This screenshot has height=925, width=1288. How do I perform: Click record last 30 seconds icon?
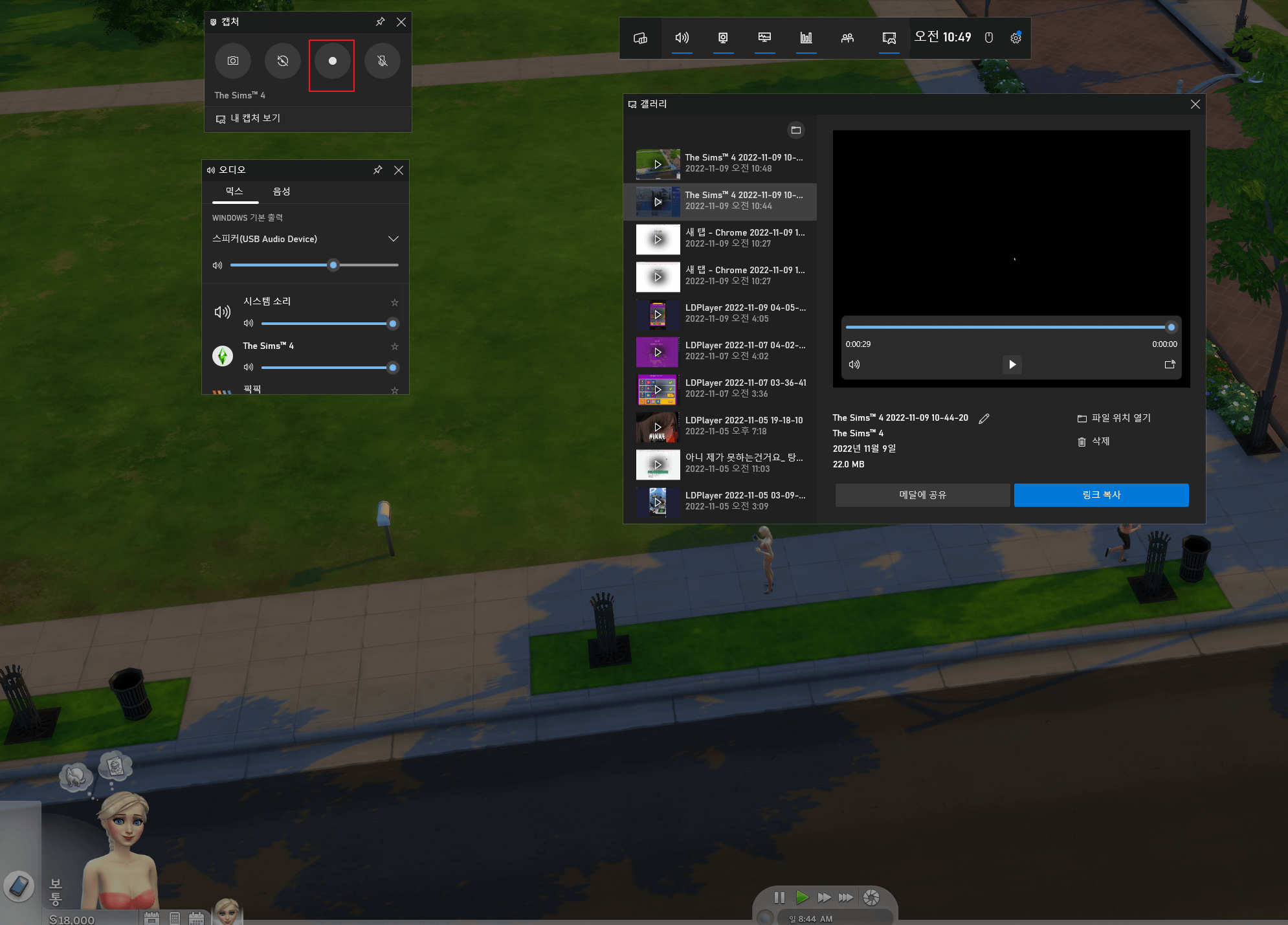pyautogui.click(x=283, y=61)
